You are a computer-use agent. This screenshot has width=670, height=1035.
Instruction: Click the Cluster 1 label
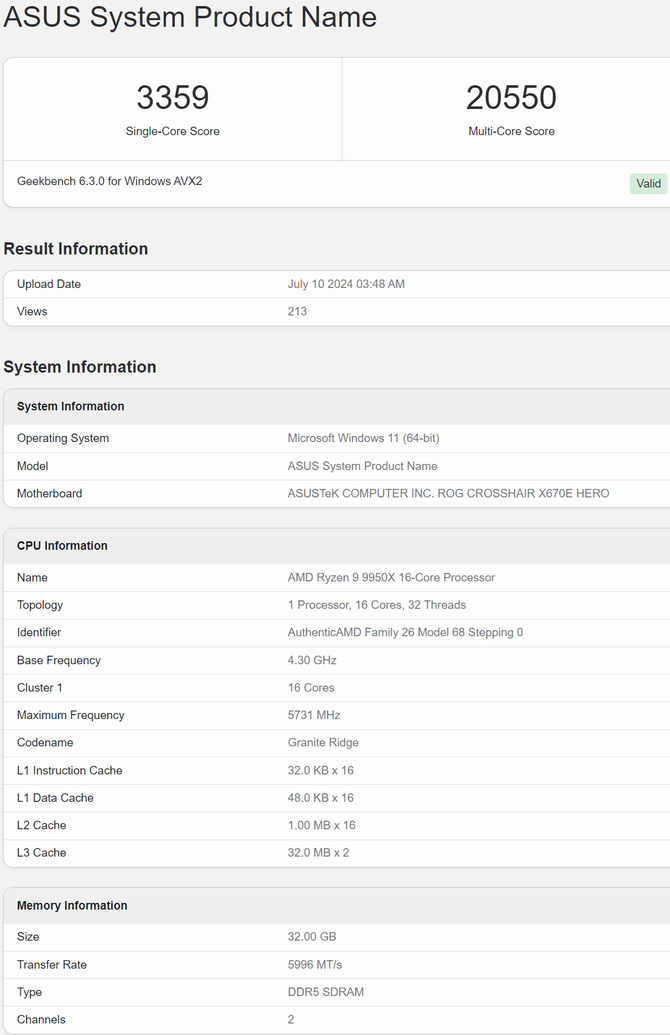pos(40,688)
